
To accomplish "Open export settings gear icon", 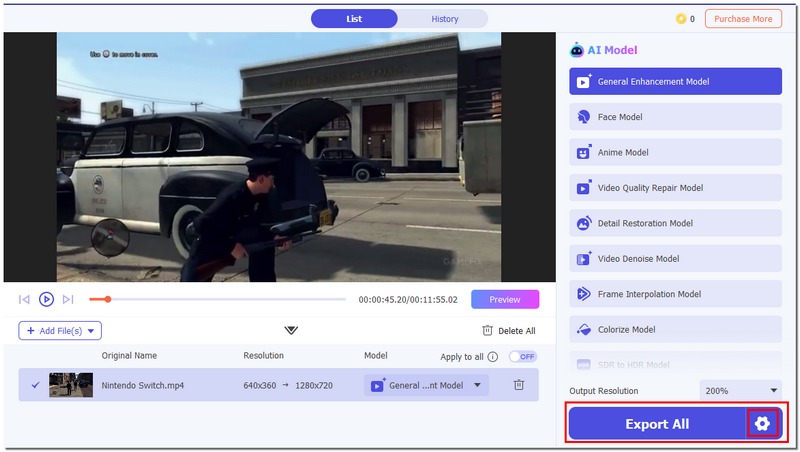I will (x=762, y=424).
